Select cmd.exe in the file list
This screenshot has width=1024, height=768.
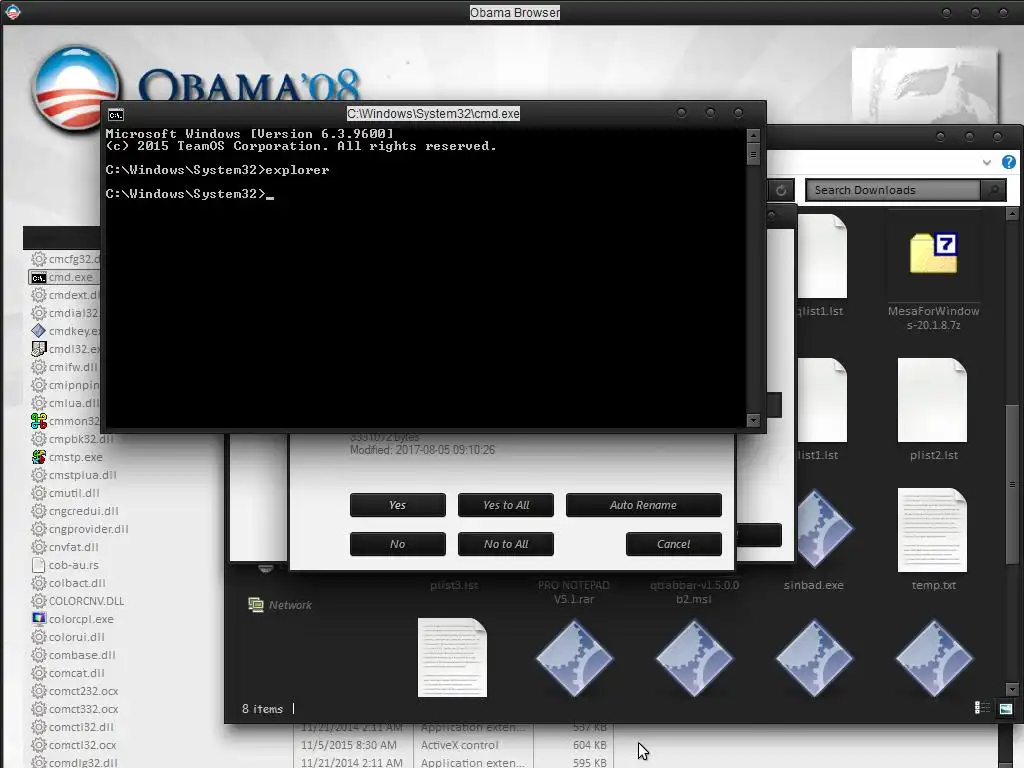[x=65, y=277]
